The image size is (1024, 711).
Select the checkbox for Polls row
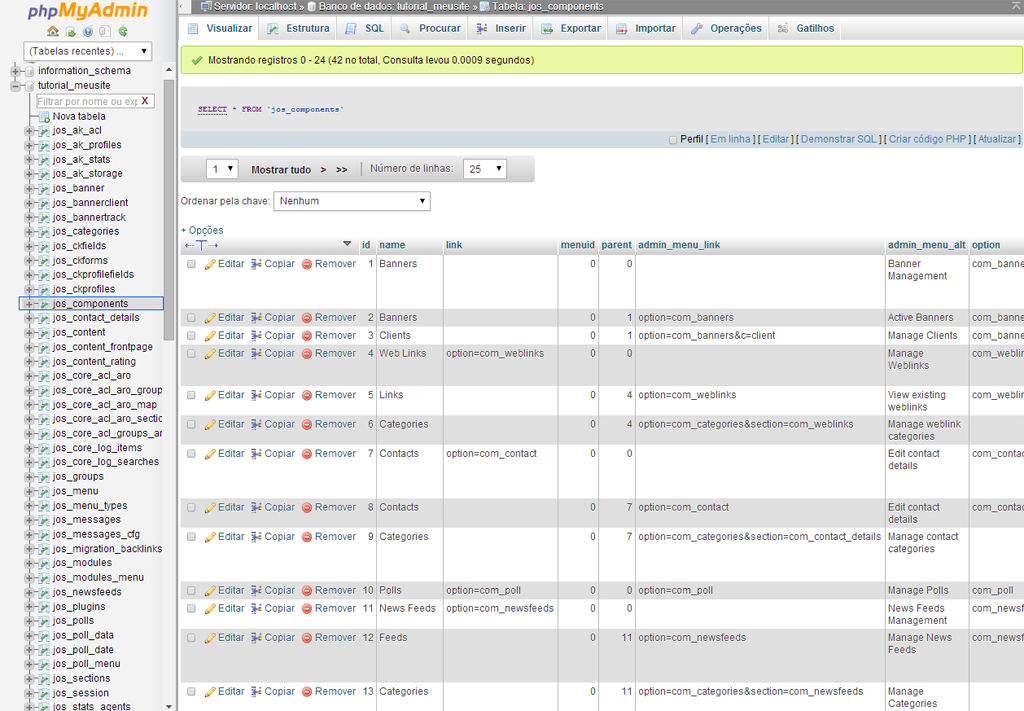click(191, 591)
